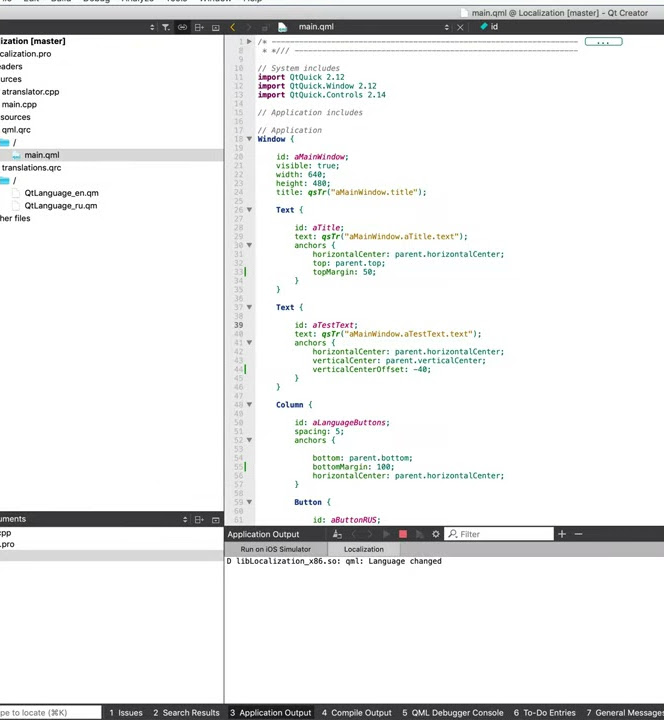This screenshot has height=720, width=664.
Task: Collapse the Window block at line 18
Action: (x=249, y=139)
